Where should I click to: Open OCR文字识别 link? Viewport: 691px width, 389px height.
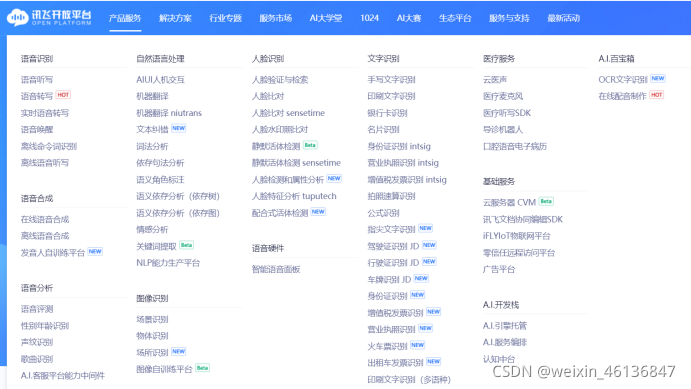[x=623, y=80]
